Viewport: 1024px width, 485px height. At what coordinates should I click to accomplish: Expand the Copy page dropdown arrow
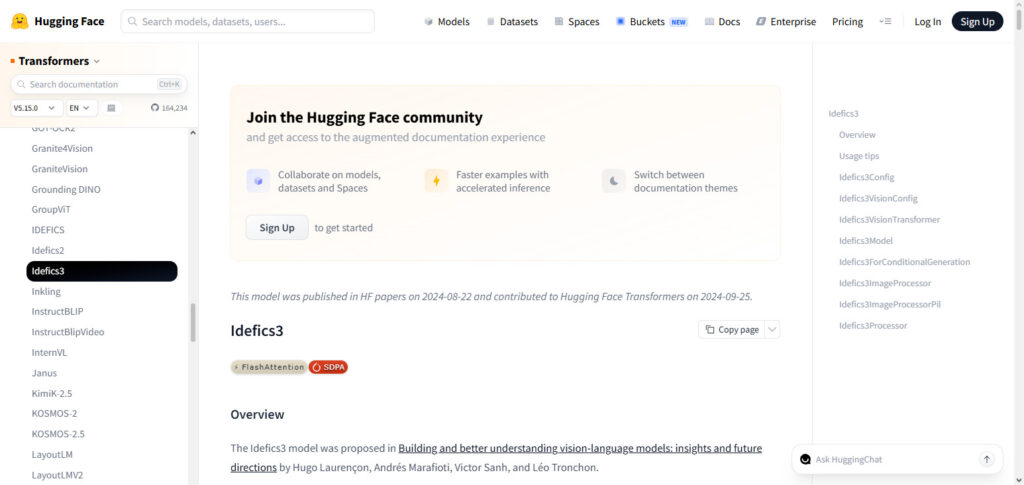pyautogui.click(x=772, y=330)
